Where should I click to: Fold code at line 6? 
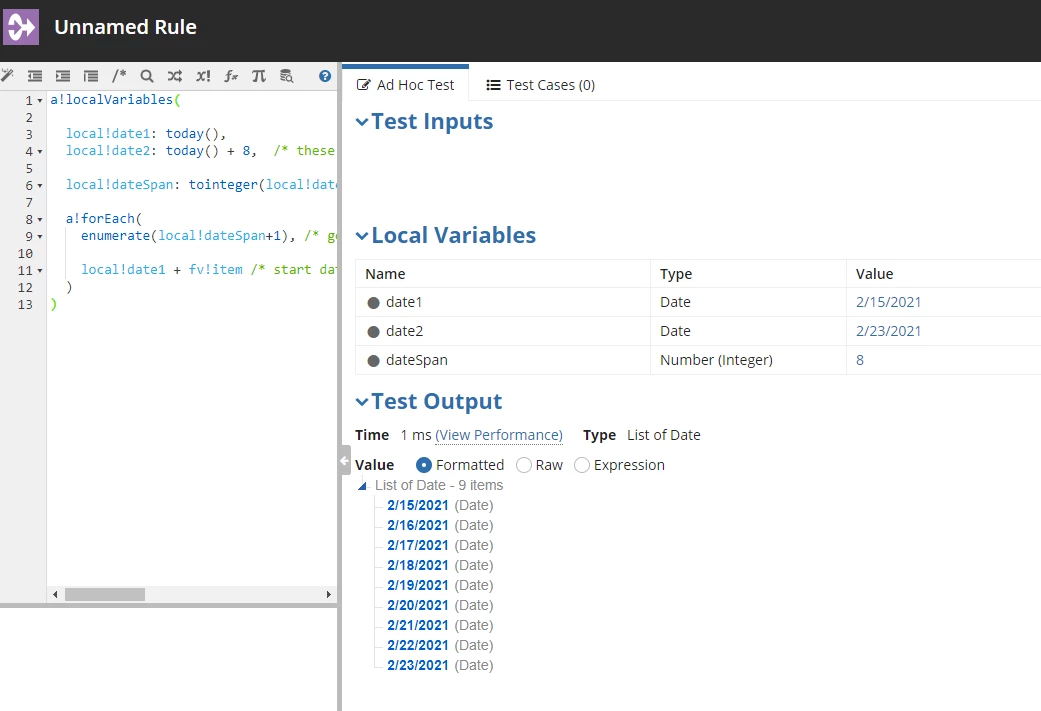pyautogui.click(x=40, y=186)
